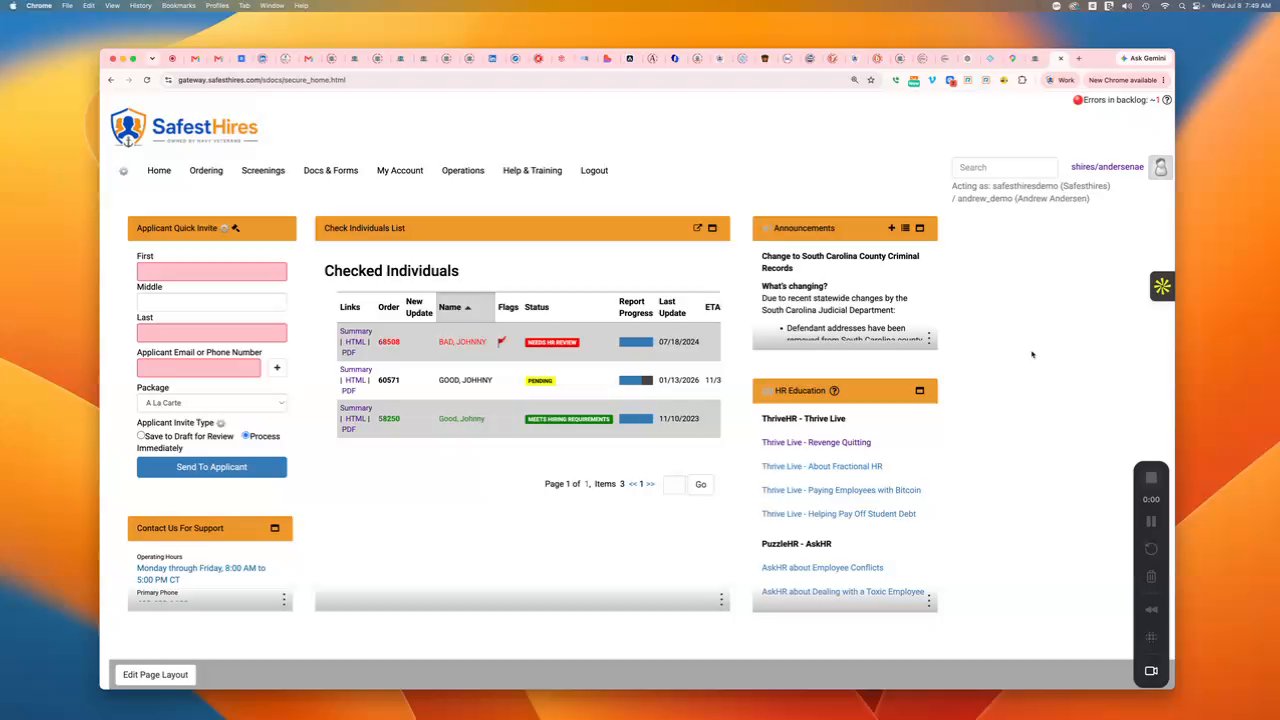Screen dimensions: 1280x720
Task: Open Thrive Live - Revenge Quitting link
Action: (816, 442)
